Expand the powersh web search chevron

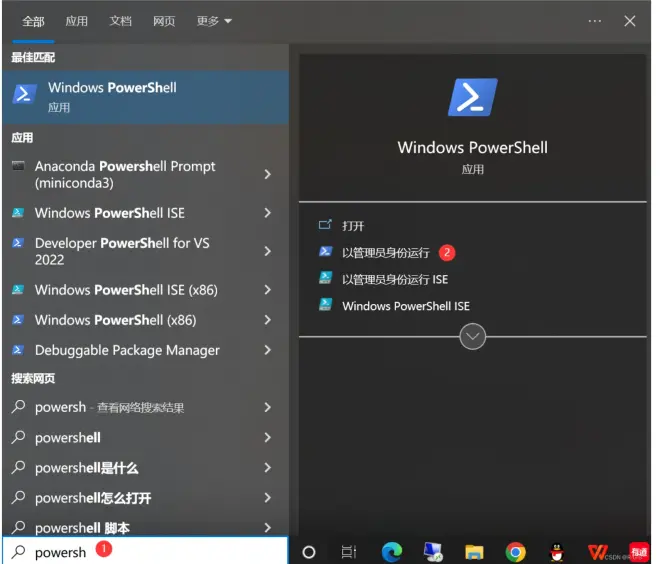(267, 407)
